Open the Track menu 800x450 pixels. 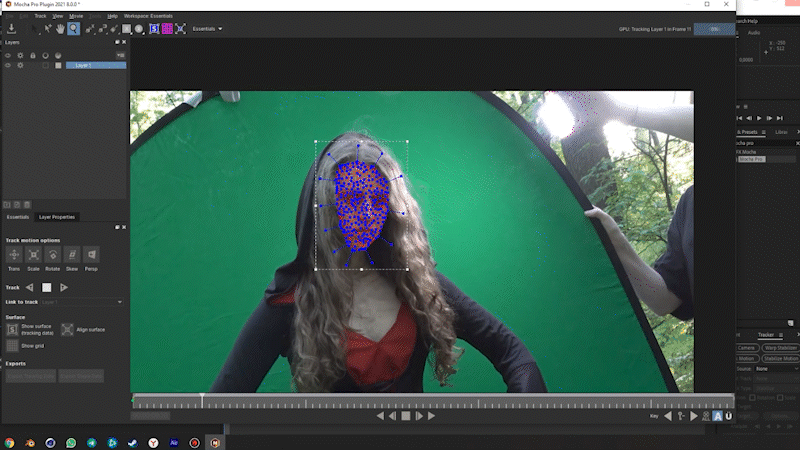[40, 16]
